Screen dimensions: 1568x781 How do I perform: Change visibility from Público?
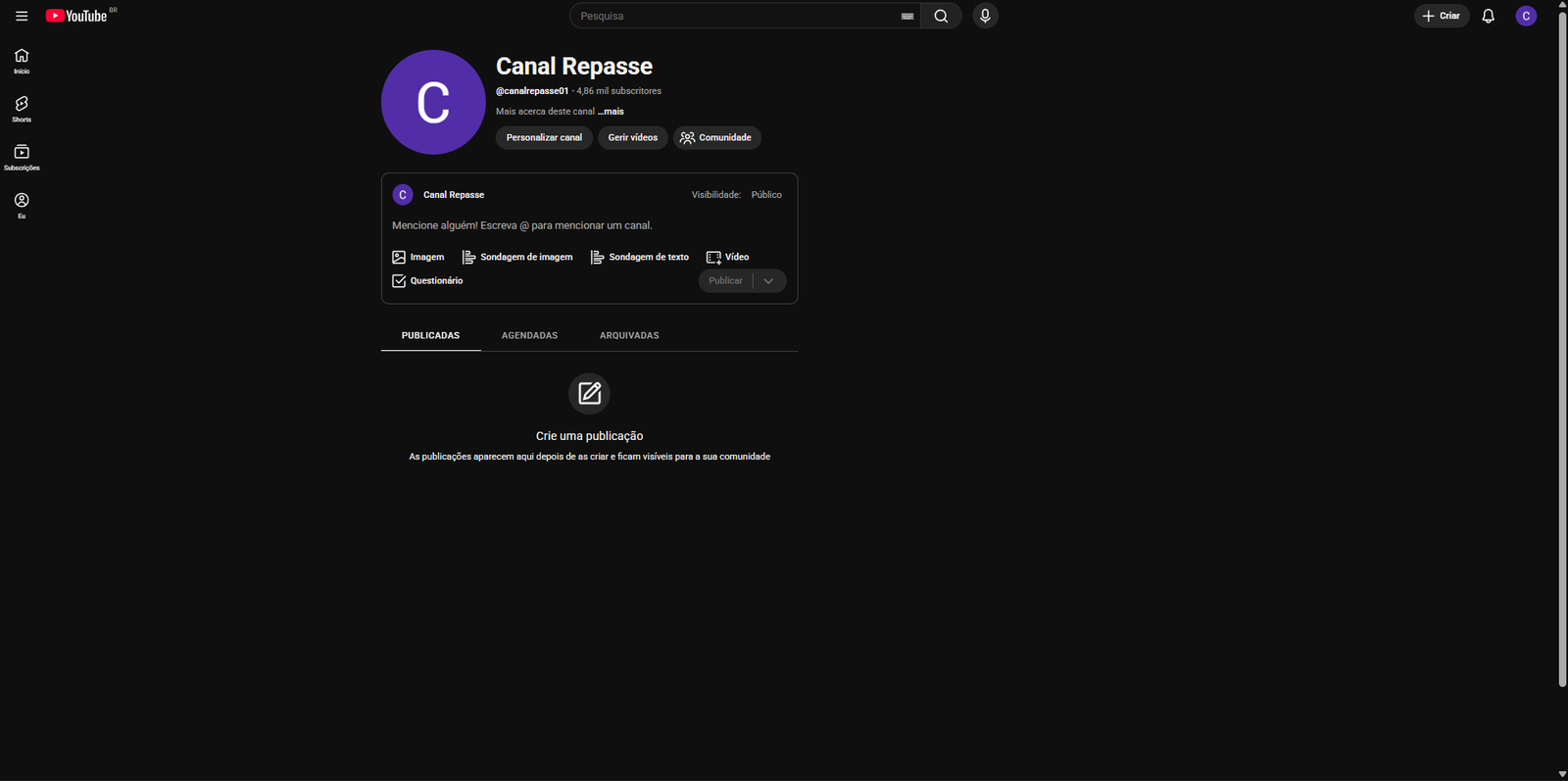tap(766, 195)
